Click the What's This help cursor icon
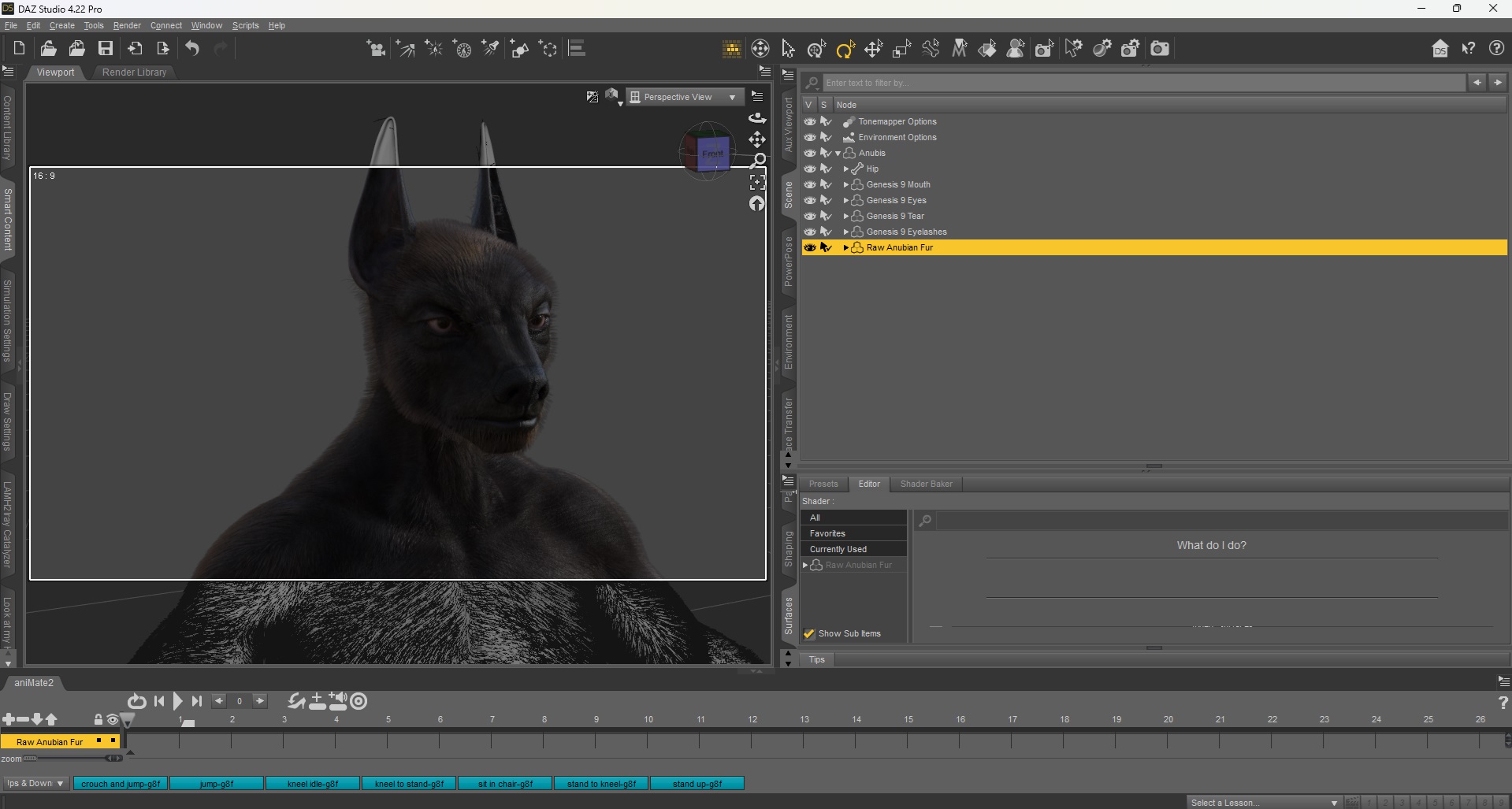1512x809 pixels. coord(1469,49)
